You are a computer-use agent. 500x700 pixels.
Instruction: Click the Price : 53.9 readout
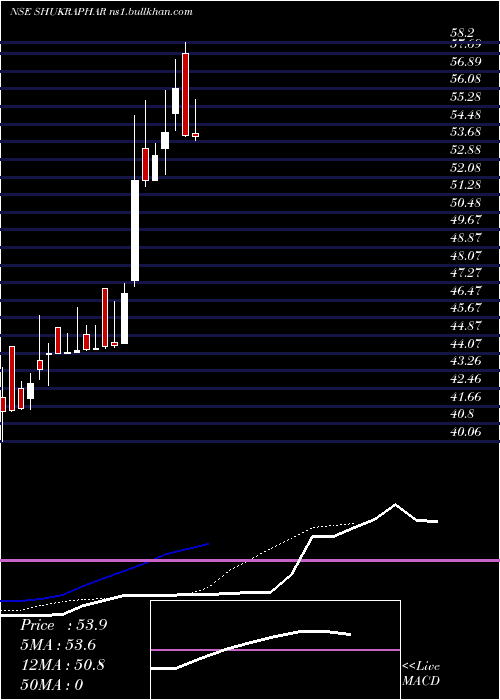pyautogui.click(x=63, y=625)
